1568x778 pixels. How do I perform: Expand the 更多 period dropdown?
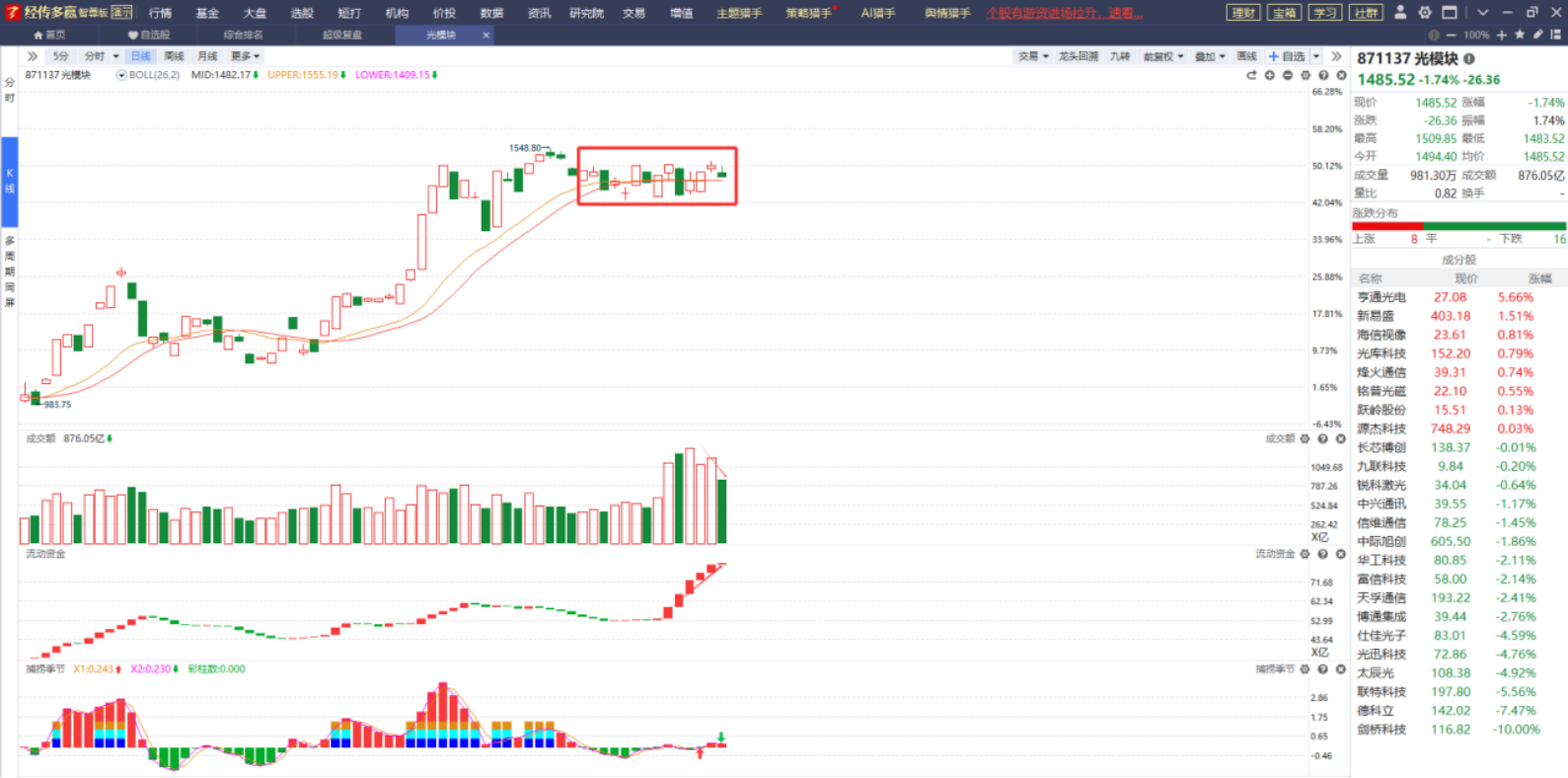point(245,56)
